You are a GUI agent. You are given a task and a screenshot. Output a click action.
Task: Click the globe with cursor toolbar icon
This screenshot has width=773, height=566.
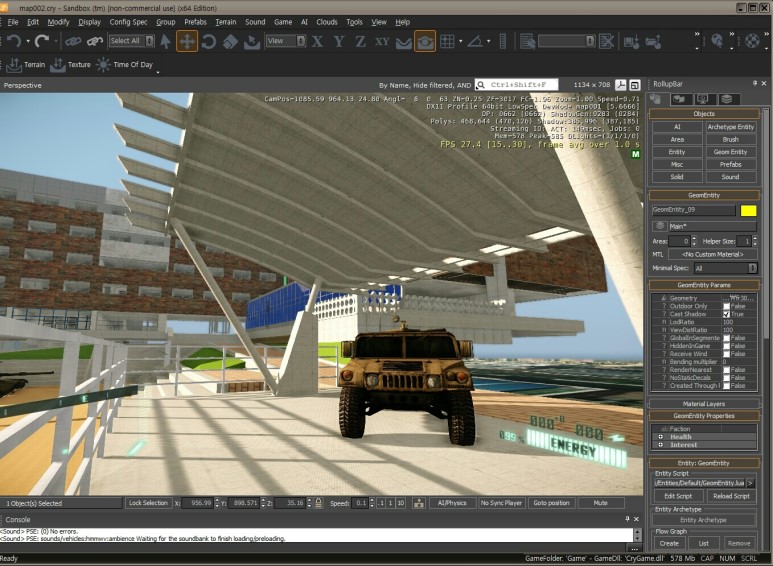717,41
